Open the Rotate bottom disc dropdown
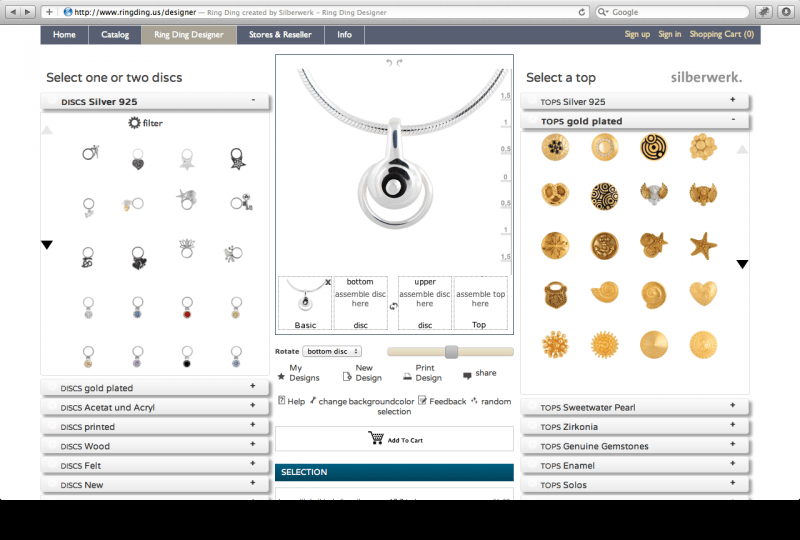The width and height of the screenshot is (800, 540). pos(332,351)
